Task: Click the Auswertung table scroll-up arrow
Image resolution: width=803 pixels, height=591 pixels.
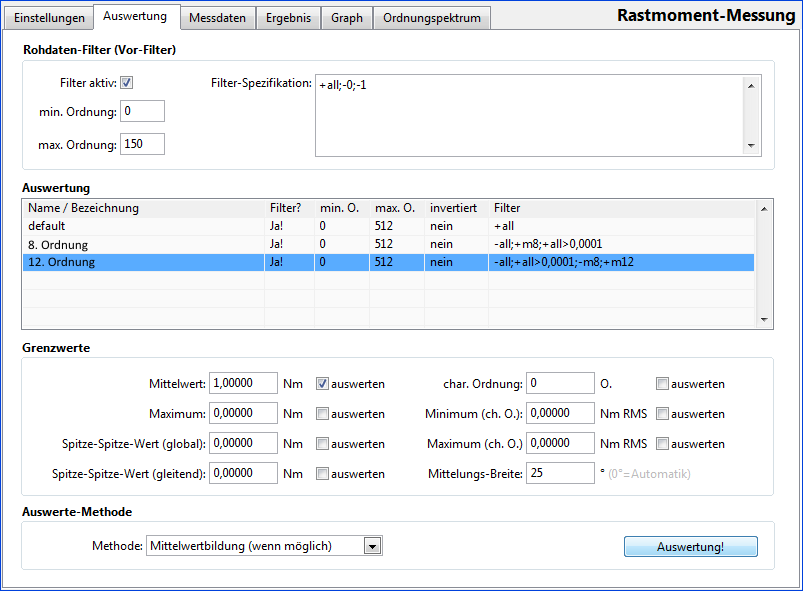Action: 764,208
